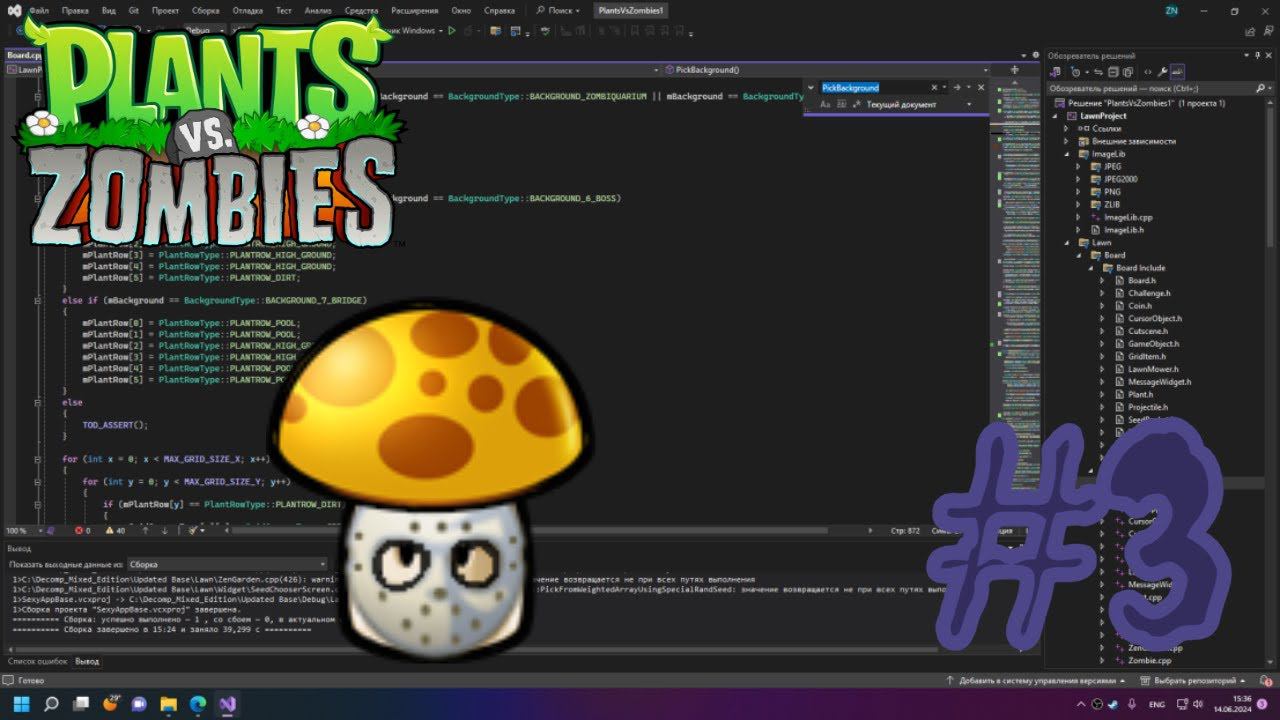The height and width of the screenshot is (720, 1280).
Task: Expand the Внешние зависимости node
Action: coord(1066,141)
